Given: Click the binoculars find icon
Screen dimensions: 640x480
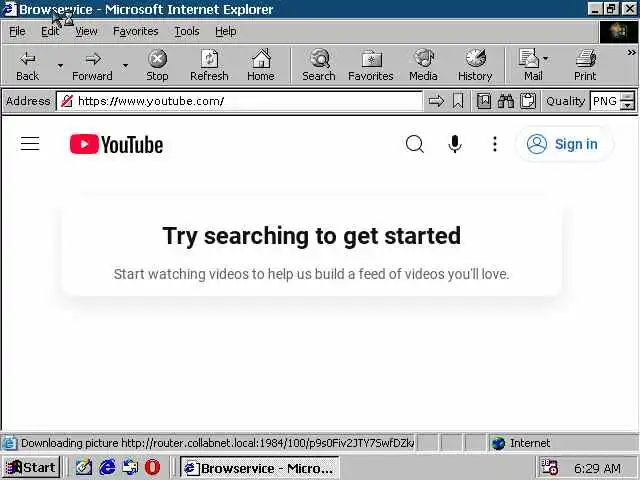Looking at the screenshot, I should [x=506, y=101].
